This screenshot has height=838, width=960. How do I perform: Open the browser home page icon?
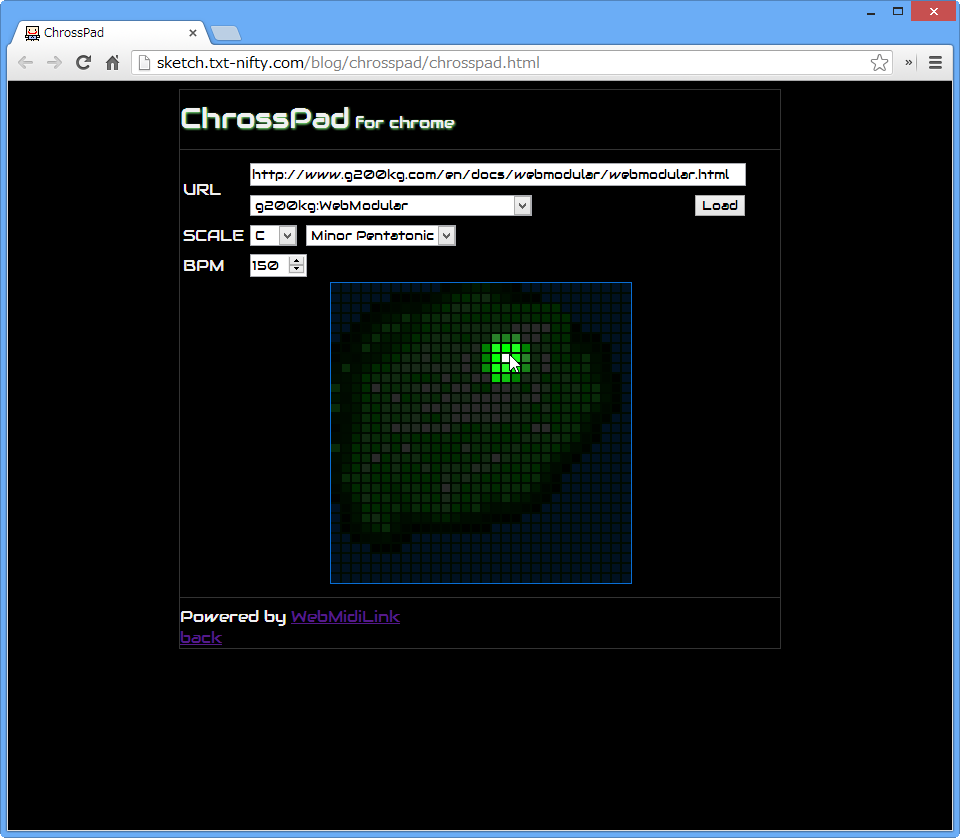pyautogui.click(x=112, y=62)
